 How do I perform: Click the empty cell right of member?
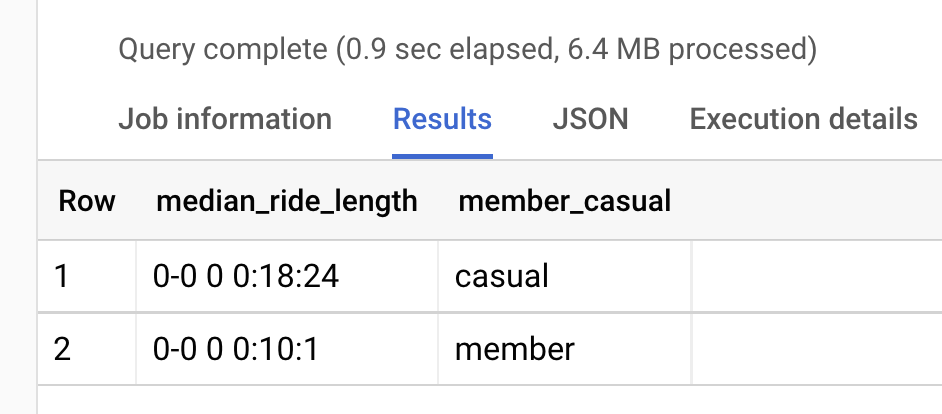coord(816,349)
